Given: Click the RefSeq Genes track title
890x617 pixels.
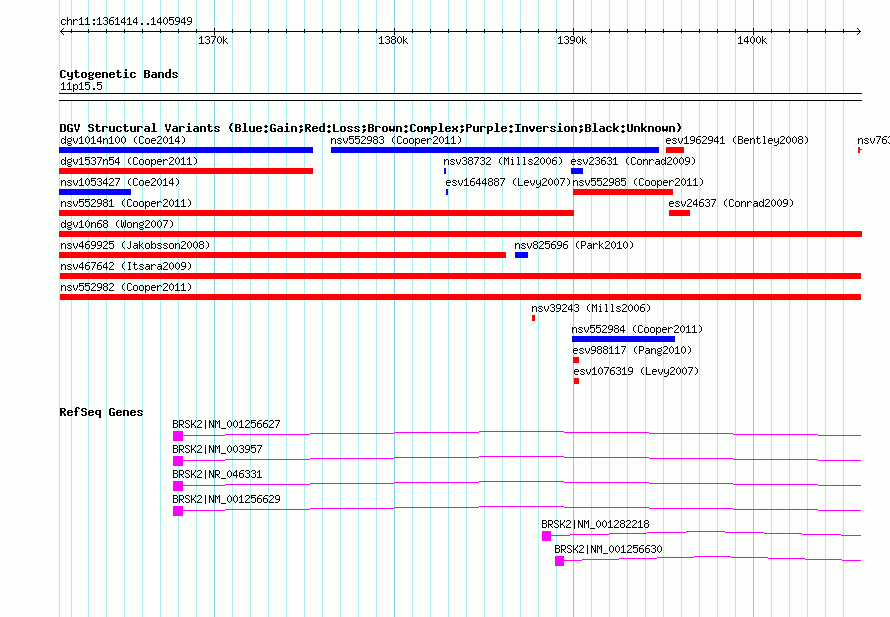Looking at the screenshot, I should tap(101, 412).
